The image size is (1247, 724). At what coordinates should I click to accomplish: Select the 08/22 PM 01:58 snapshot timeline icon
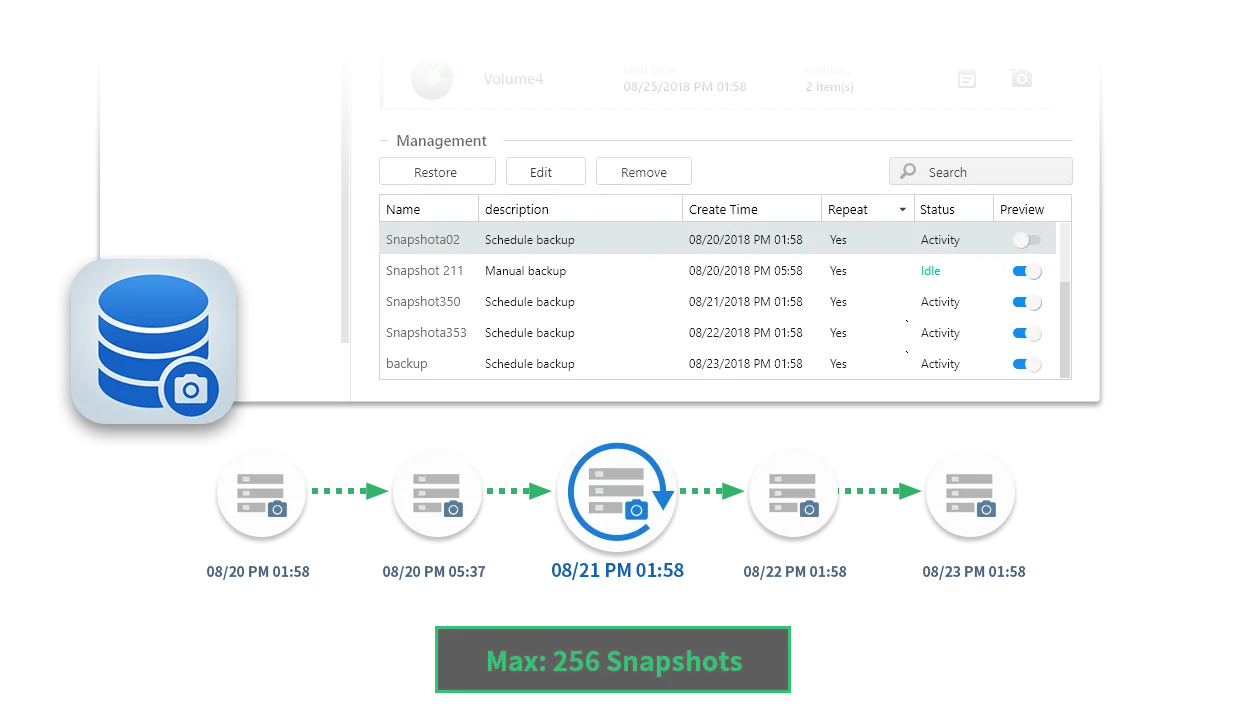794,494
